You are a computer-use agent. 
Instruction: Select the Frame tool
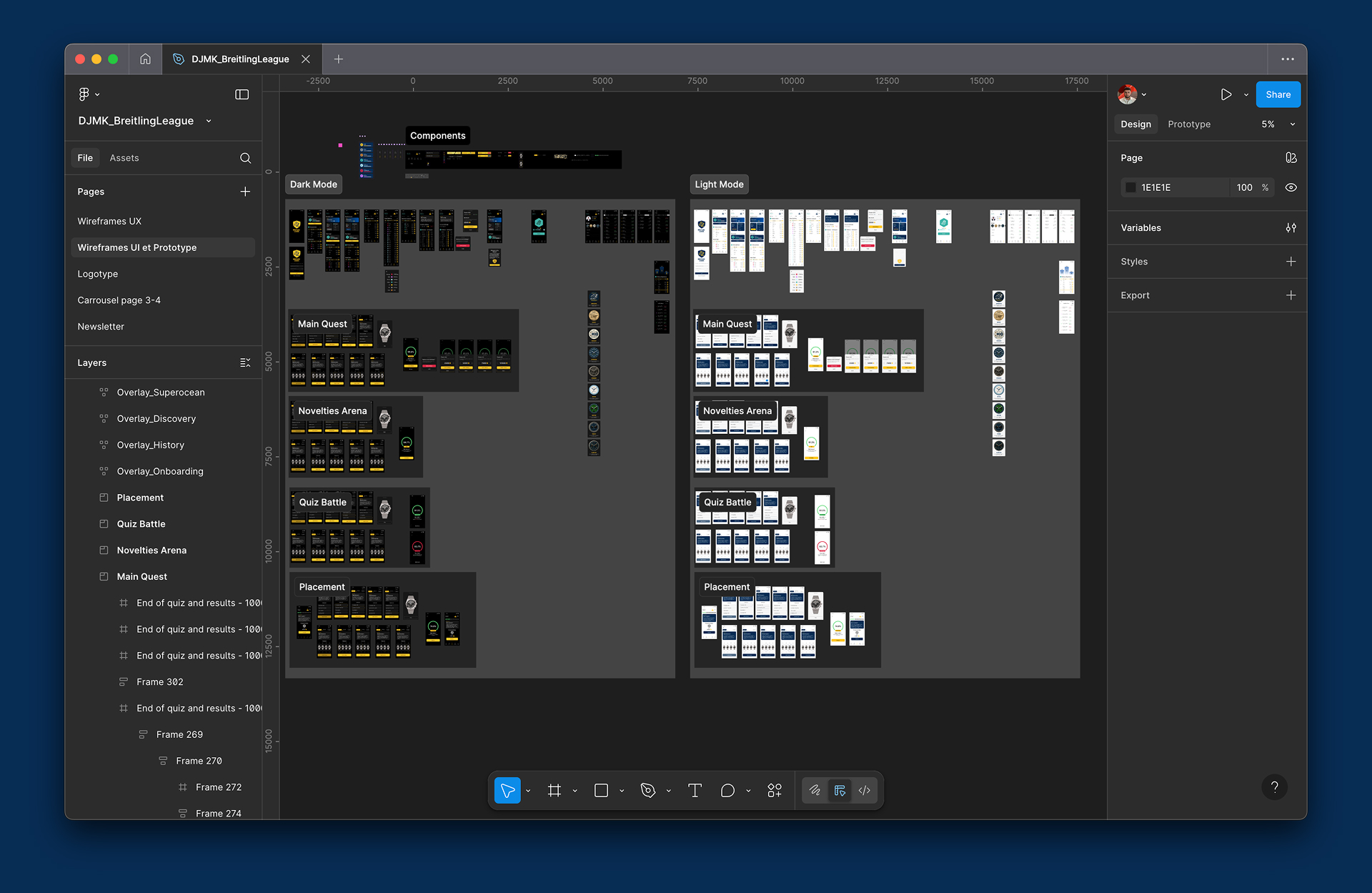pyautogui.click(x=555, y=790)
